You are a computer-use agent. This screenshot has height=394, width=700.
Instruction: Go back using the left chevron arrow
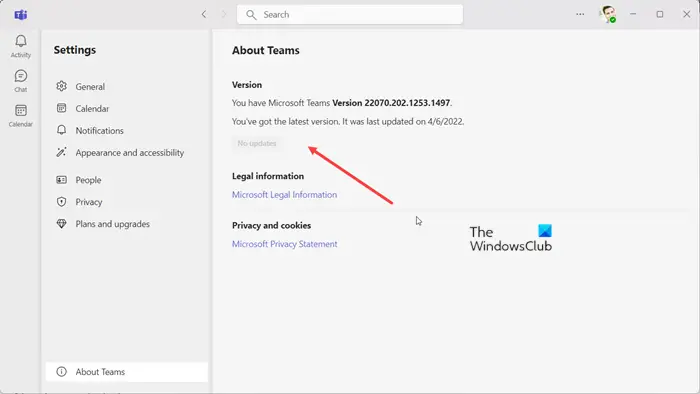pyautogui.click(x=204, y=14)
